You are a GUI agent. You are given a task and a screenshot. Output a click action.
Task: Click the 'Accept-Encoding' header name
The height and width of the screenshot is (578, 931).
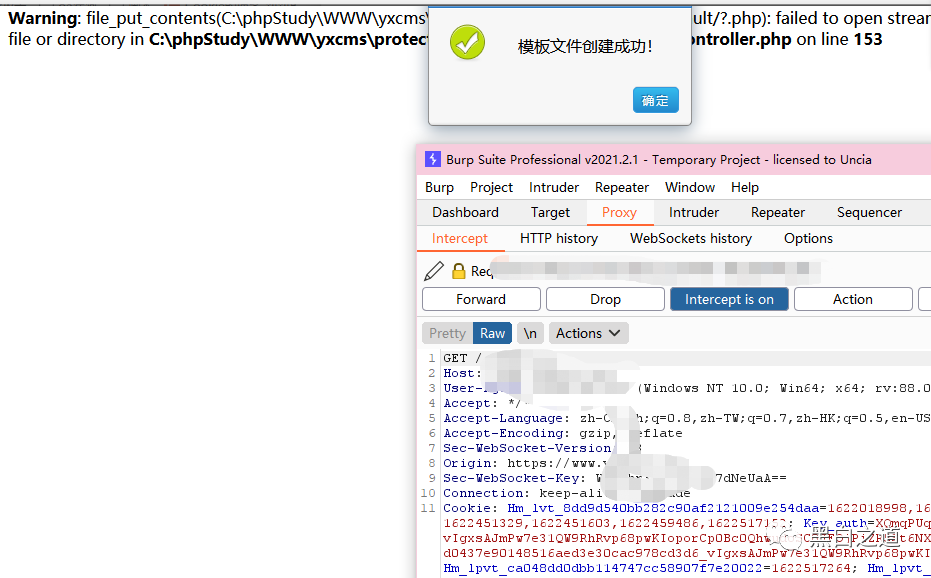pyautogui.click(x=506, y=433)
